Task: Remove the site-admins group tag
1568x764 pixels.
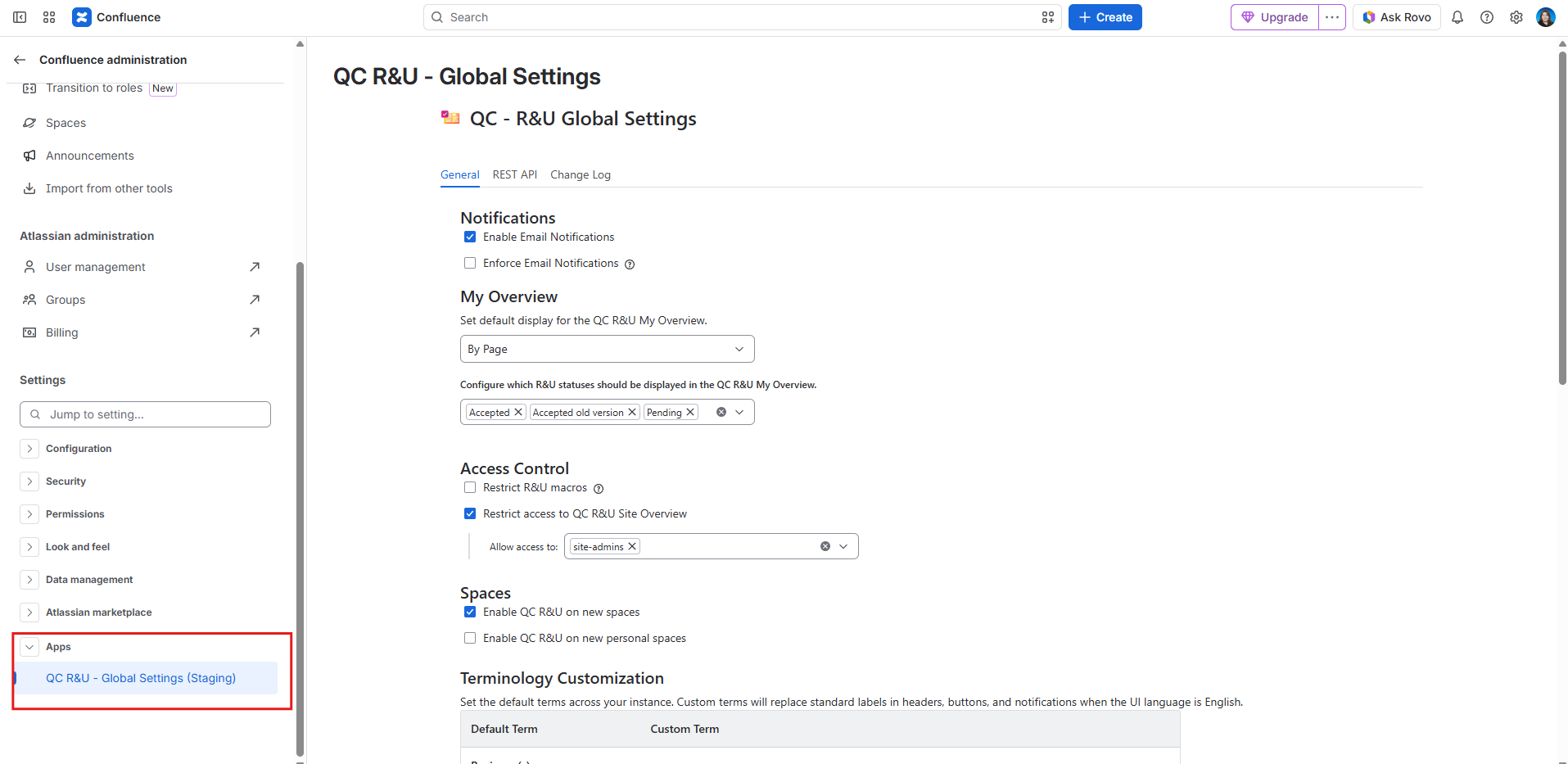Action: pyautogui.click(x=632, y=546)
